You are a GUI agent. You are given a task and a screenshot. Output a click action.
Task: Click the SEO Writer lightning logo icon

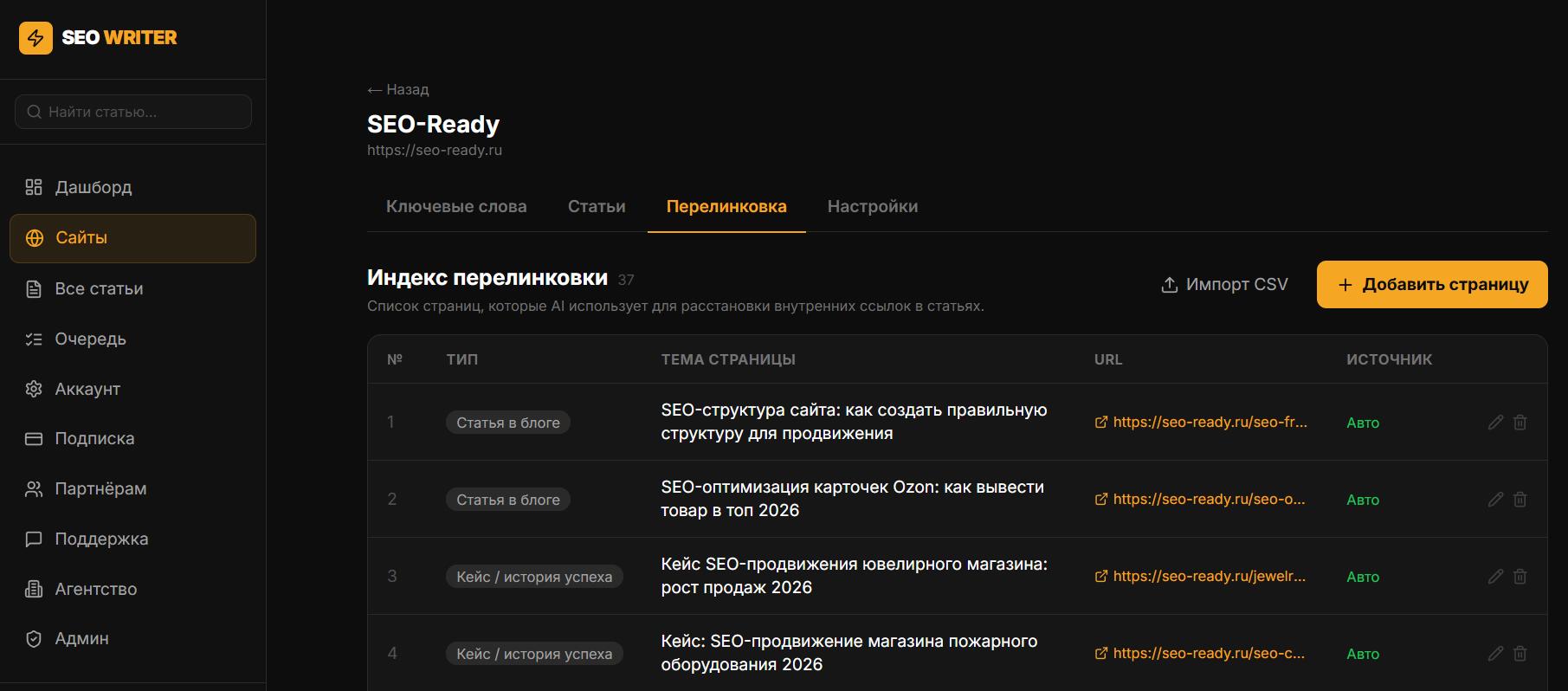[x=35, y=38]
